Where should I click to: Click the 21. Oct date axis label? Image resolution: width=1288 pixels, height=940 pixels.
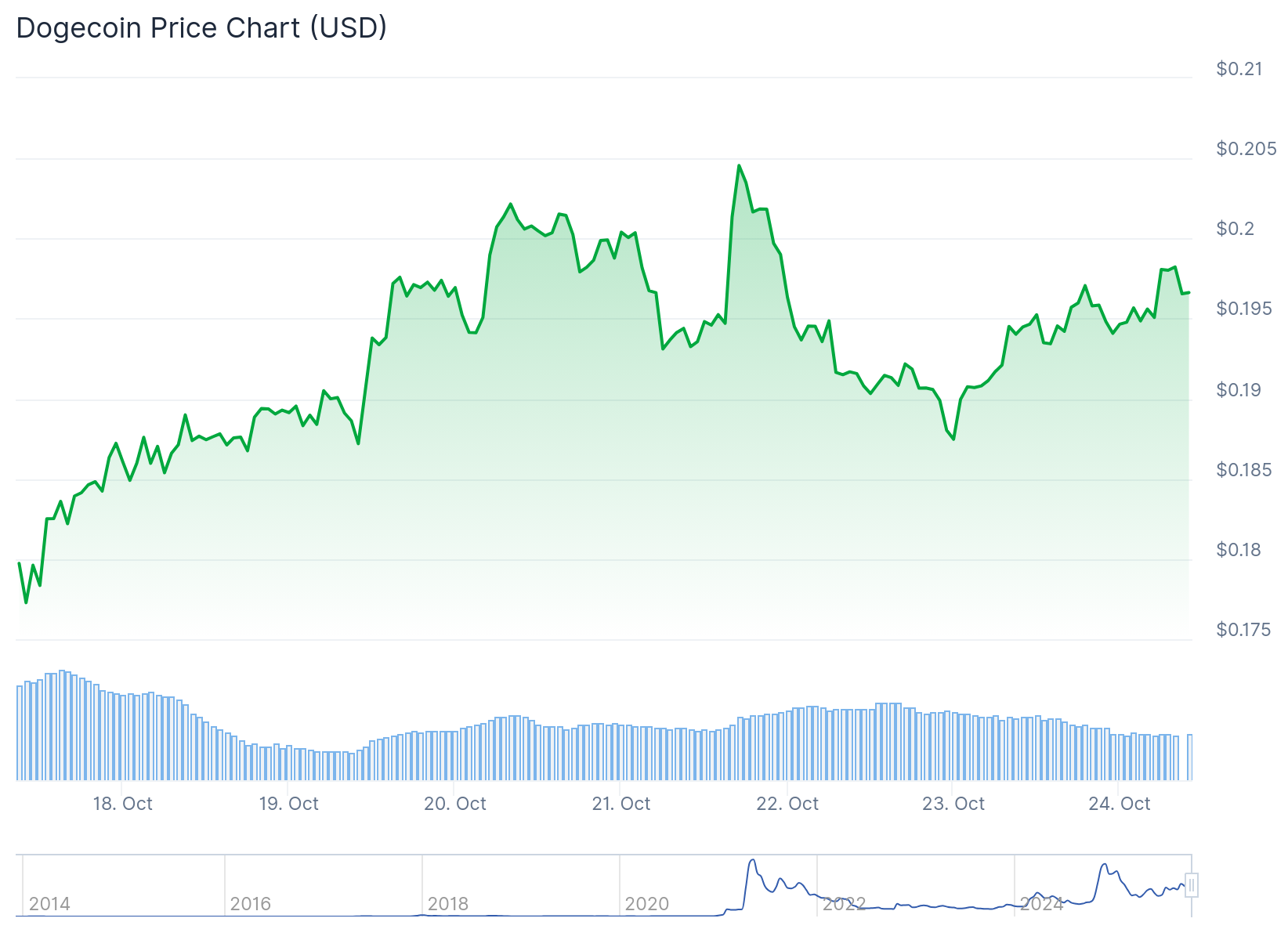pyautogui.click(x=620, y=804)
